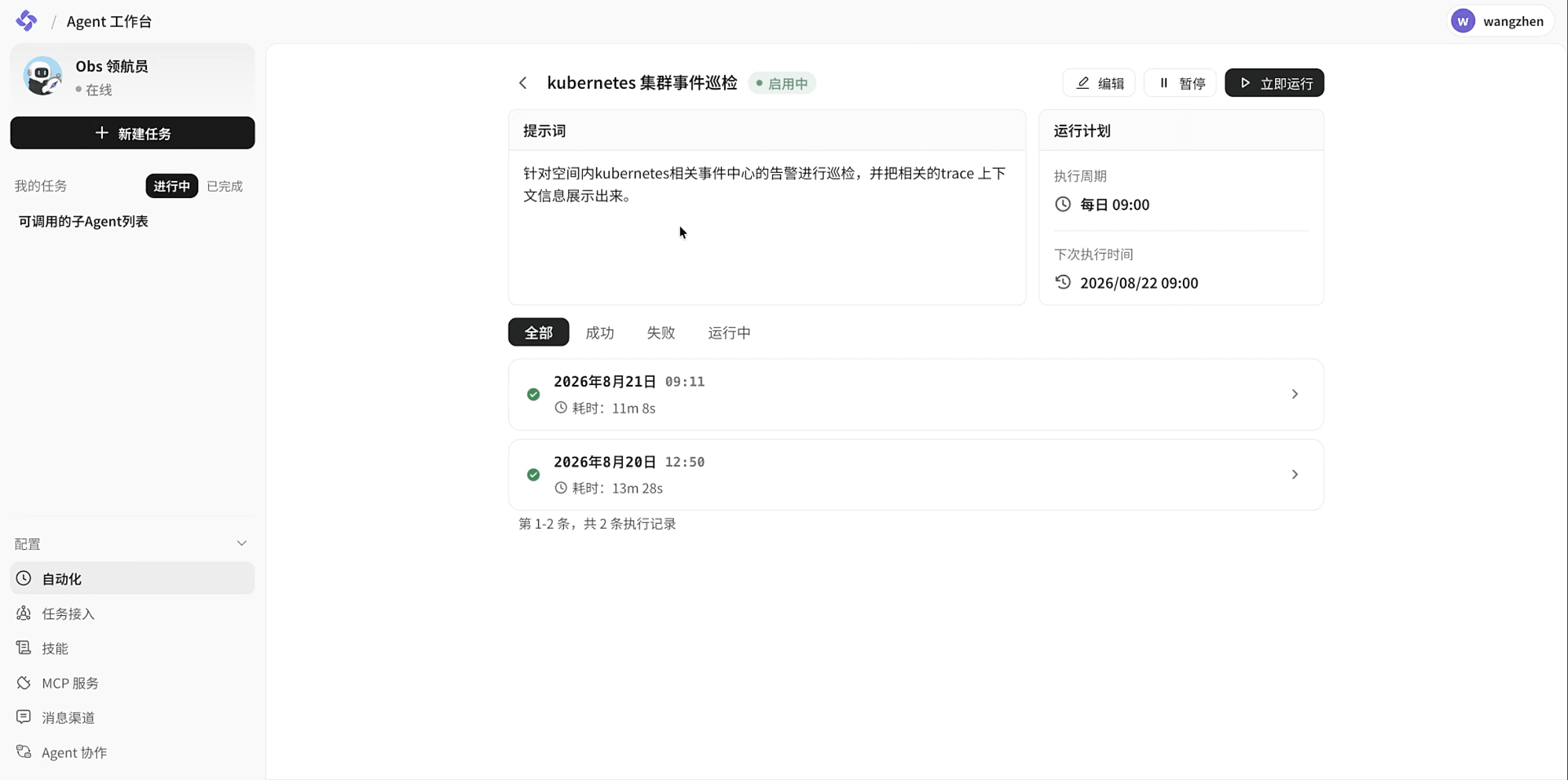Click the history icon beside 2026/08/22 09:00

(x=1063, y=282)
